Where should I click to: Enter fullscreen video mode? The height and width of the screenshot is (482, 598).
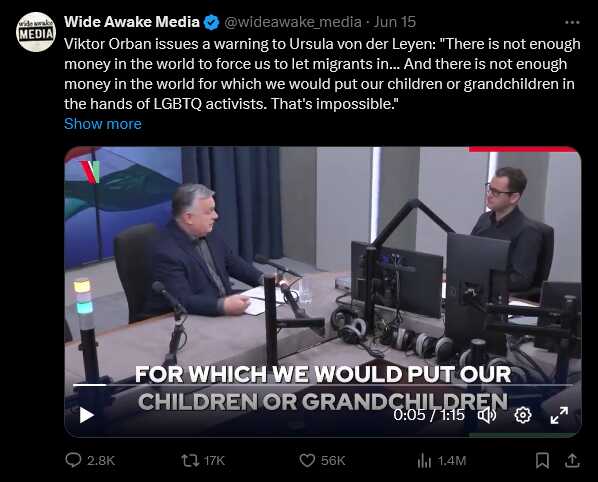coord(559,415)
